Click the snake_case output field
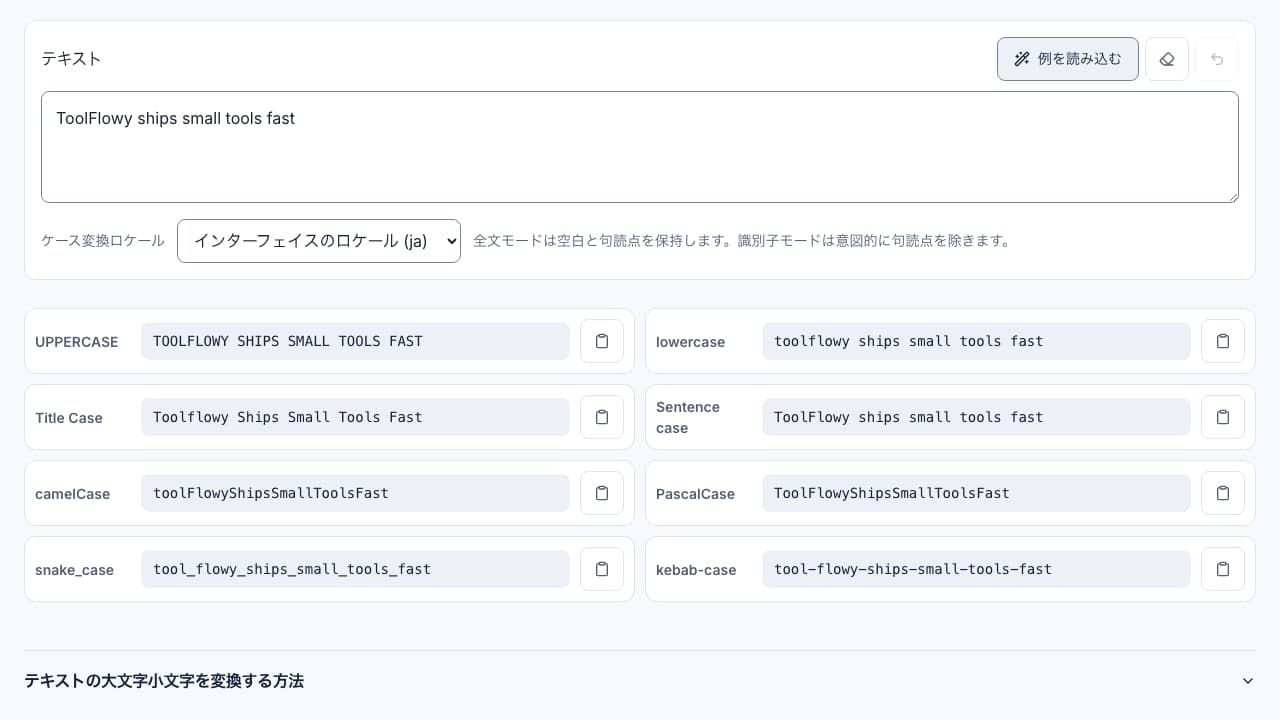Viewport: 1280px width, 720px height. tap(355, 569)
